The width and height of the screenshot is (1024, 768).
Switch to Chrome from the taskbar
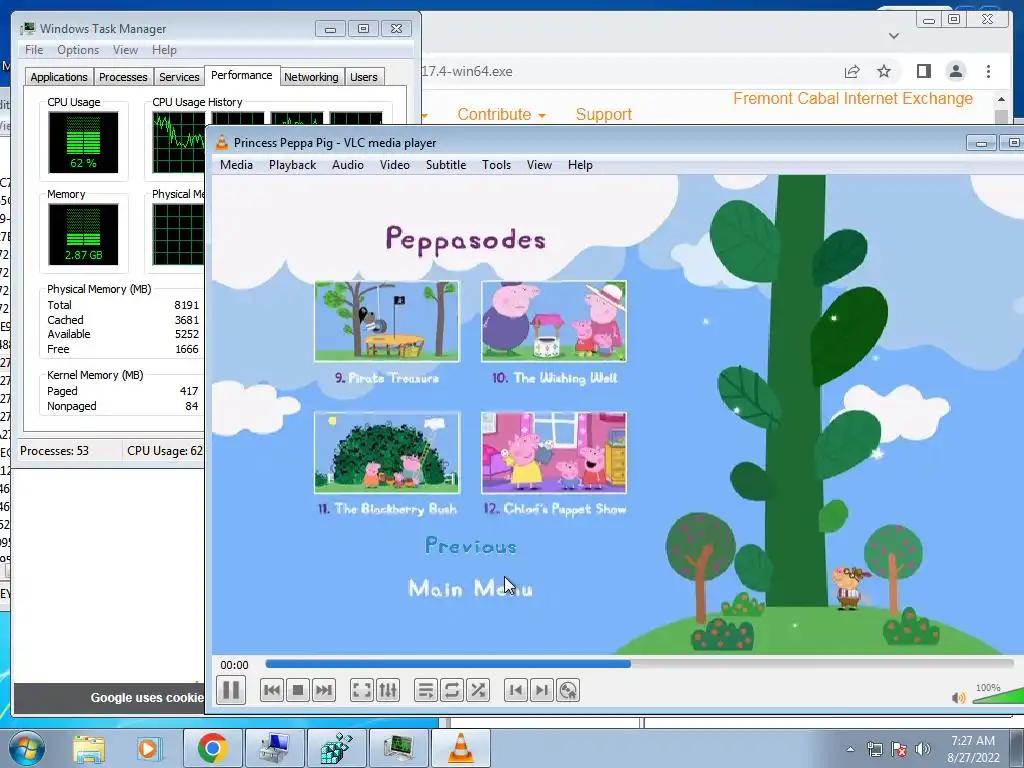(x=212, y=748)
